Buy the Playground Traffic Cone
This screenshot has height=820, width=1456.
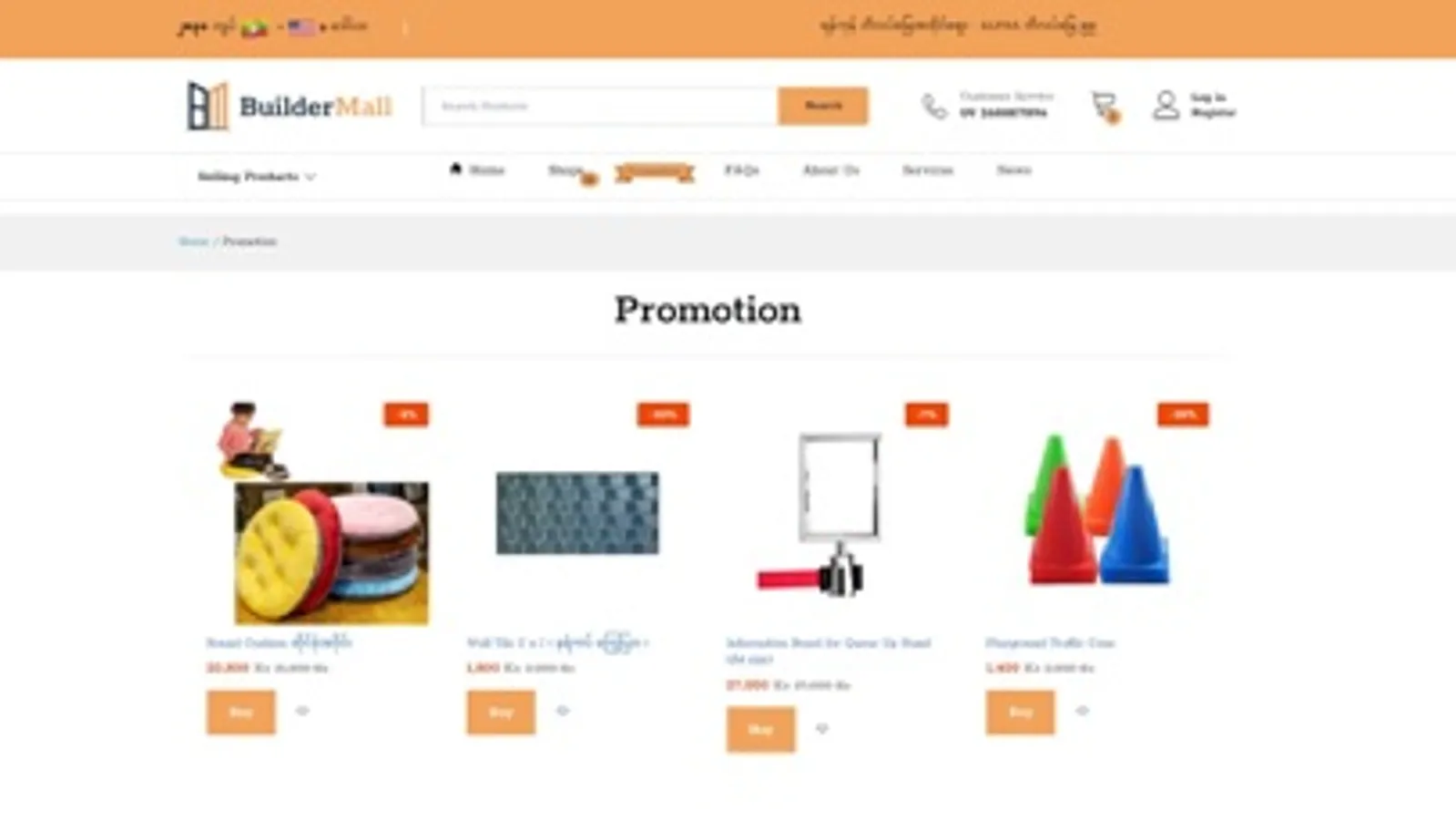click(1020, 712)
